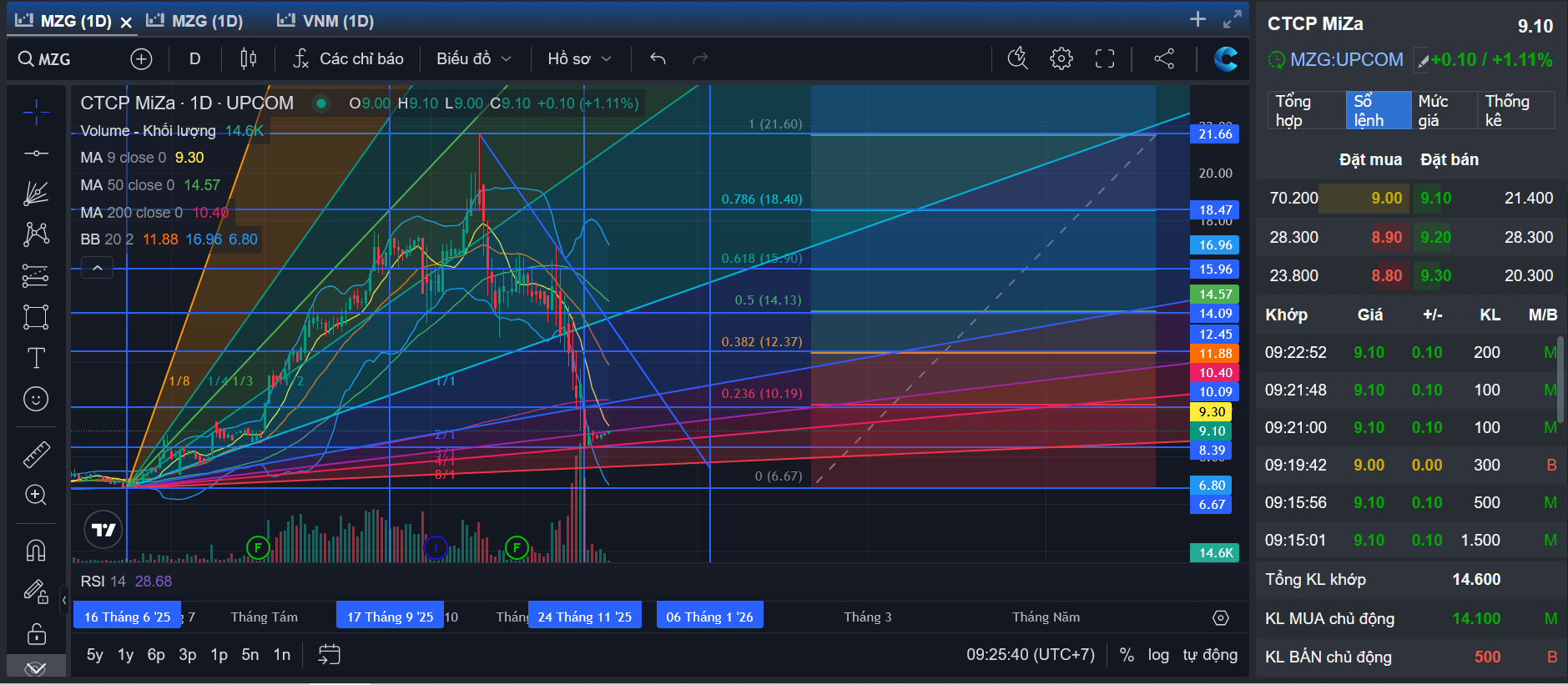Screen dimensions: 1568x685
Task: Open the quick search lightning icon
Action: pos(1017,58)
